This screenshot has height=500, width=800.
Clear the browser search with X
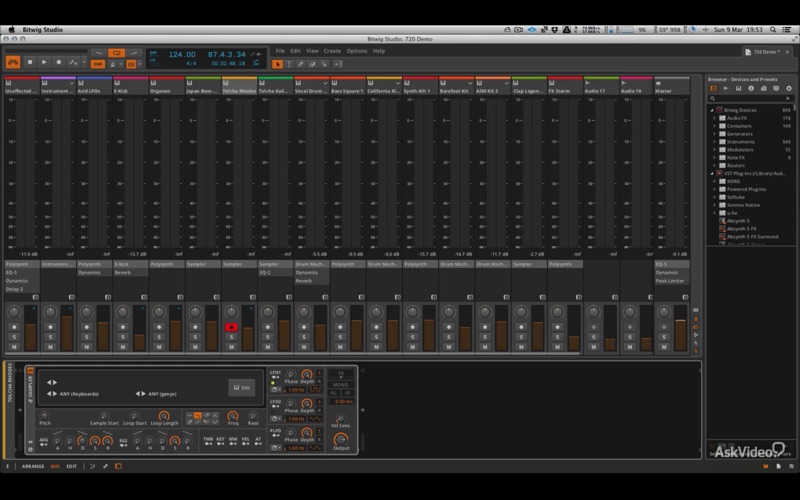(788, 98)
